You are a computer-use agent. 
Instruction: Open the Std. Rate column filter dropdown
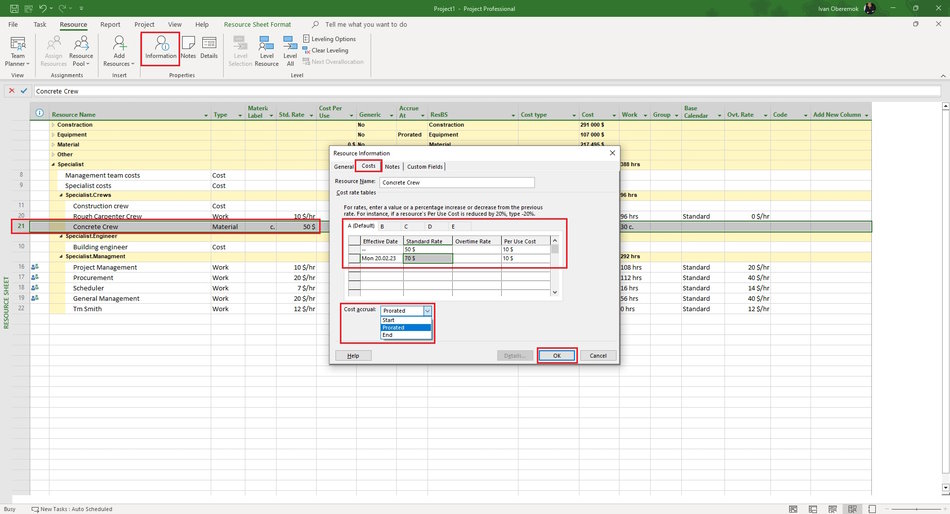[x=311, y=115]
